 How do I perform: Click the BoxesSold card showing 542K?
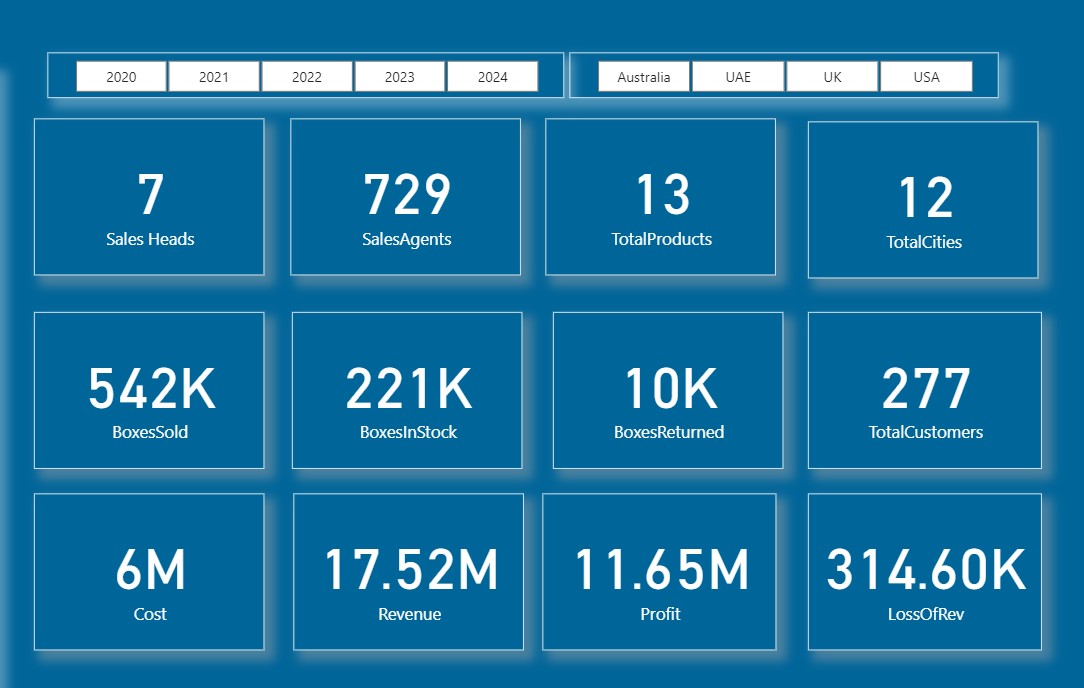tap(149, 390)
